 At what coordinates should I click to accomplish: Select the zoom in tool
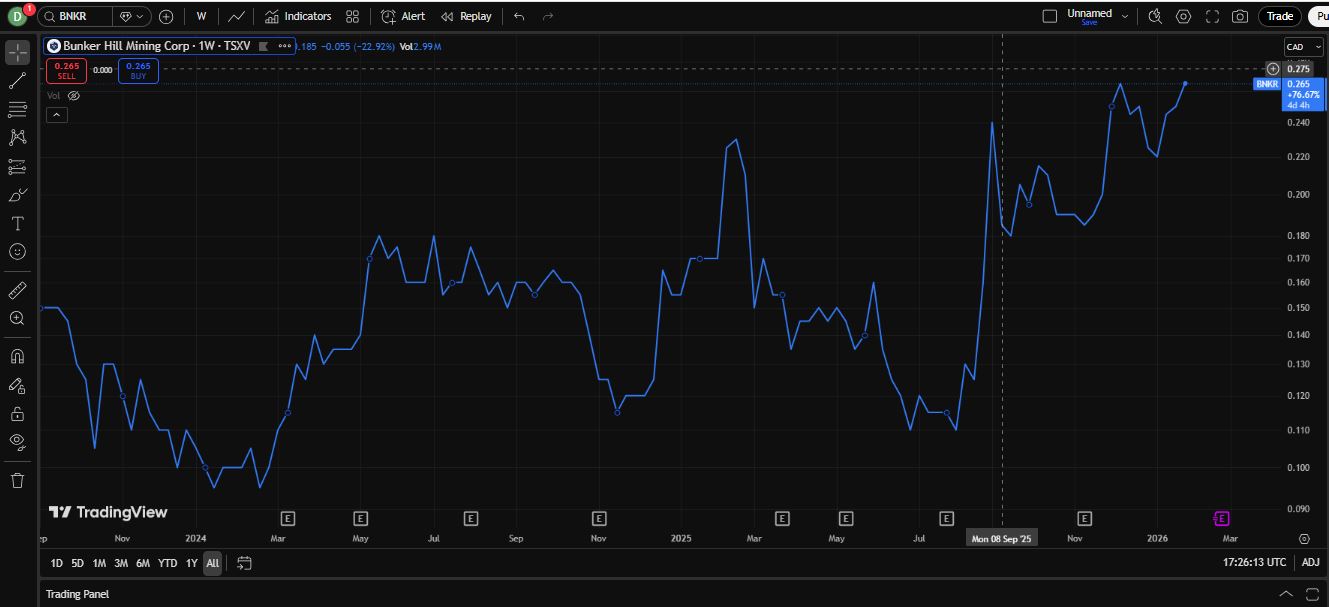point(17,318)
